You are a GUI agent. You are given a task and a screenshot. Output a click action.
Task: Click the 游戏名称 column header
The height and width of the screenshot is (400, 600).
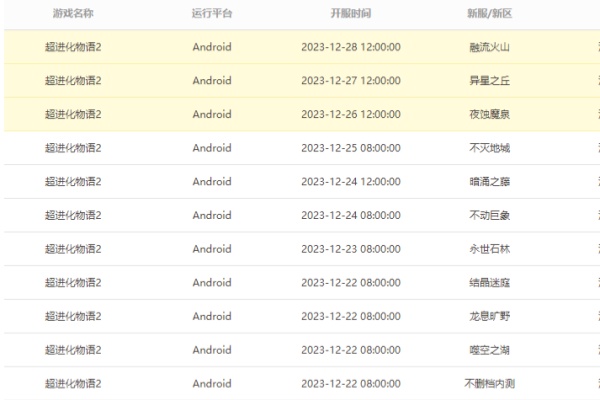pos(73,13)
